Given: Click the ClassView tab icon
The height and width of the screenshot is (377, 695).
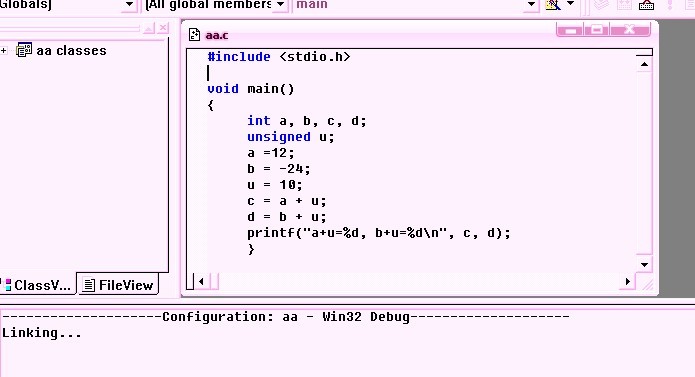Looking at the screenshot, I should tap(8, 285).
